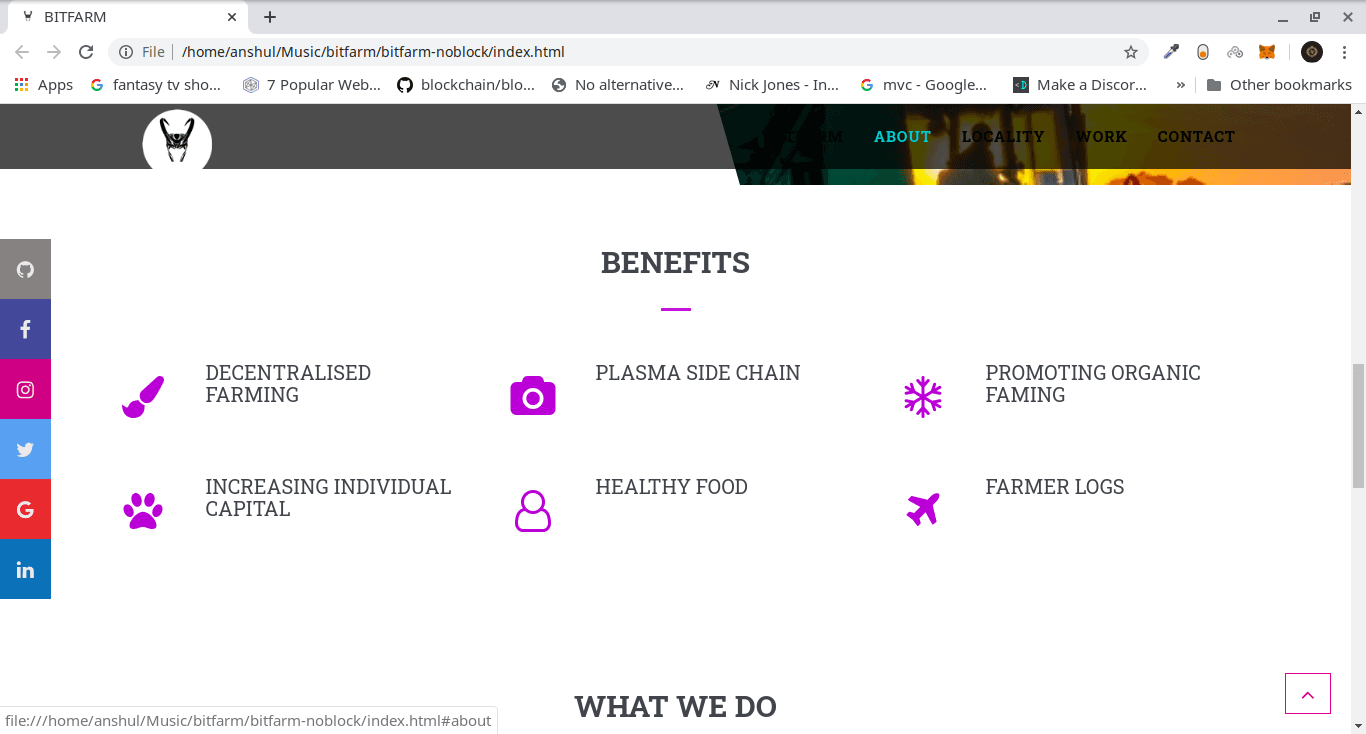Image resolution: width=1366 pixels, height=734 pixels.
Task: Bookmark this page with the star icon
Action: pos(1131,52)
